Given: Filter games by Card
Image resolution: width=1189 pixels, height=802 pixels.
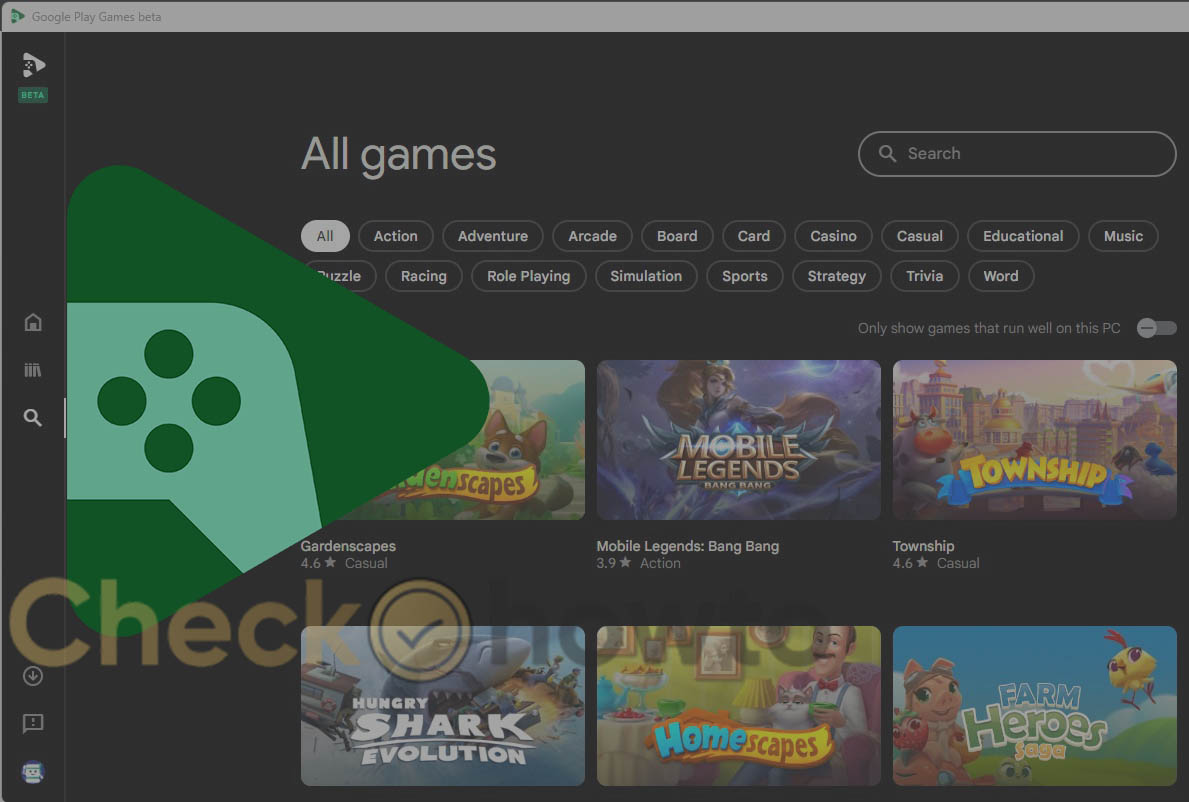Looking at the screenshot, I should click(x=754, y=236).
